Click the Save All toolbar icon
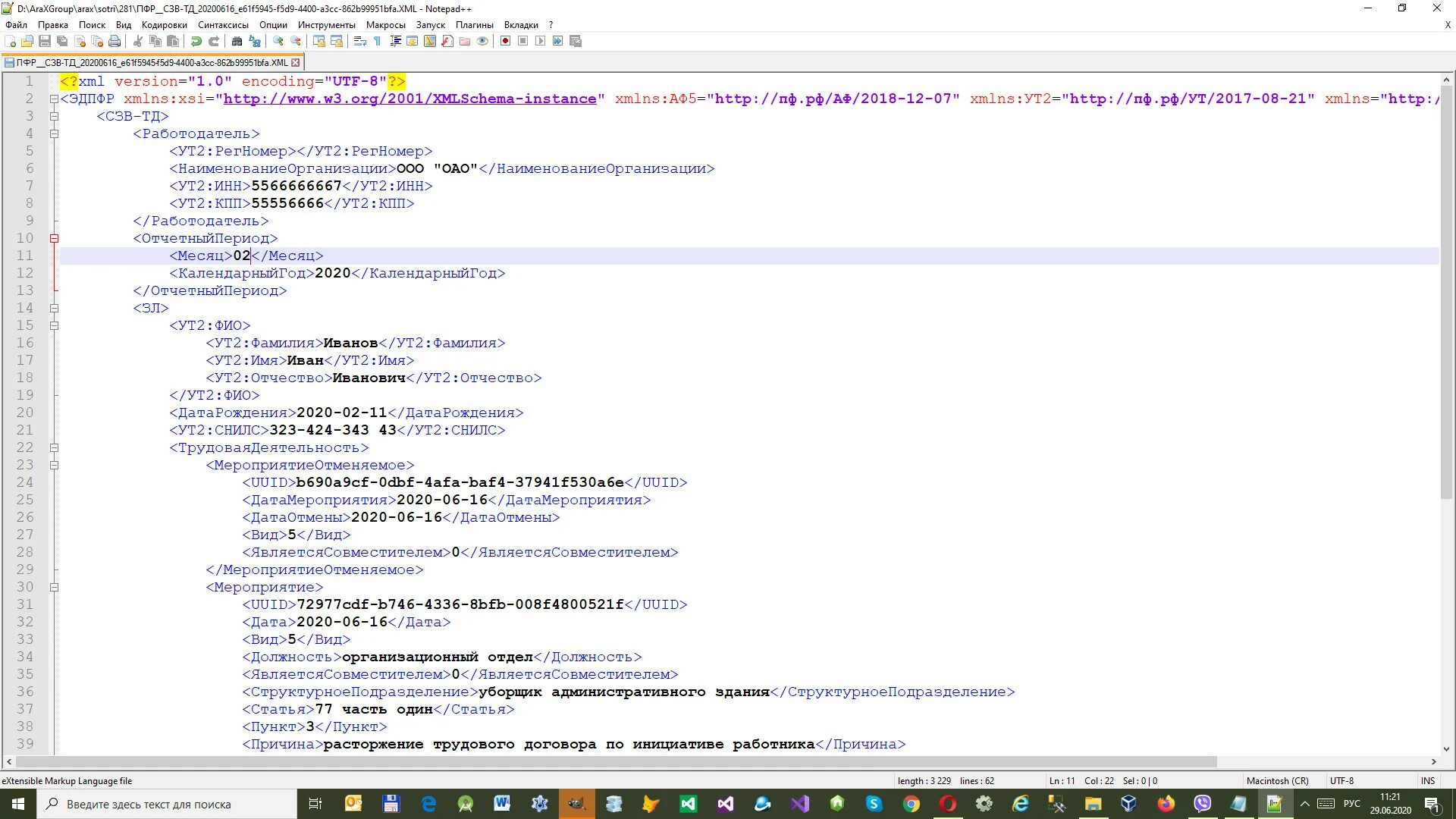Screen dimensions: 1456x819 tap(62, 41)
